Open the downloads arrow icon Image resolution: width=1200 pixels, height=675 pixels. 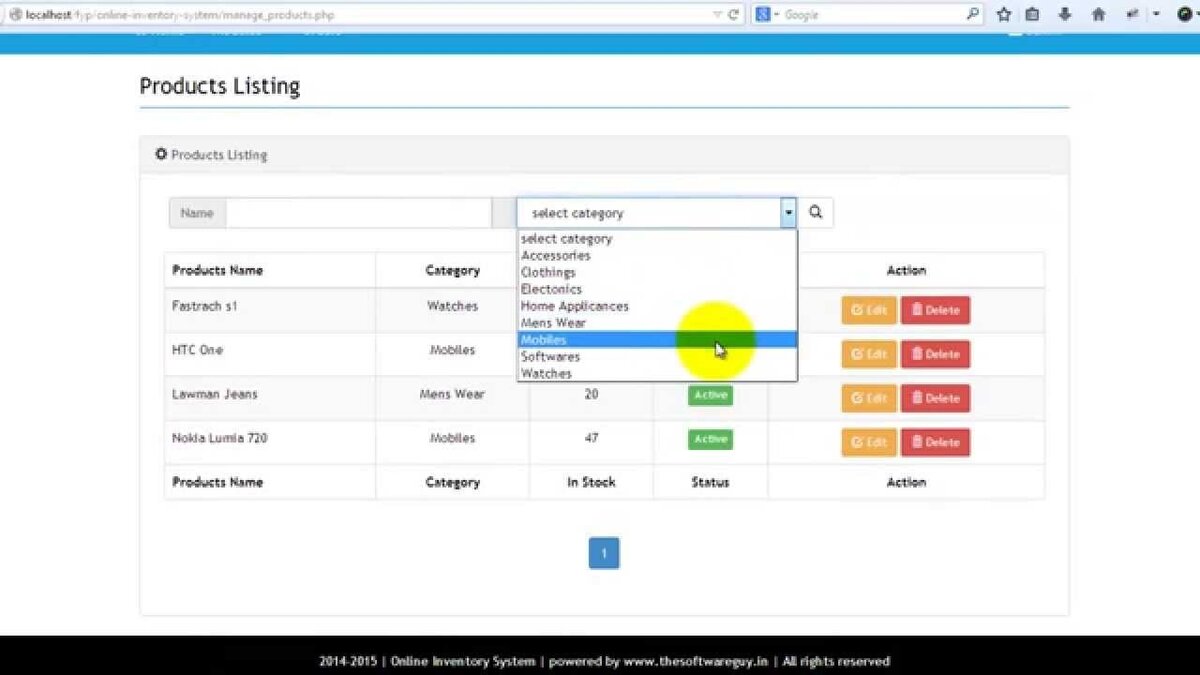coord(1066,15)
